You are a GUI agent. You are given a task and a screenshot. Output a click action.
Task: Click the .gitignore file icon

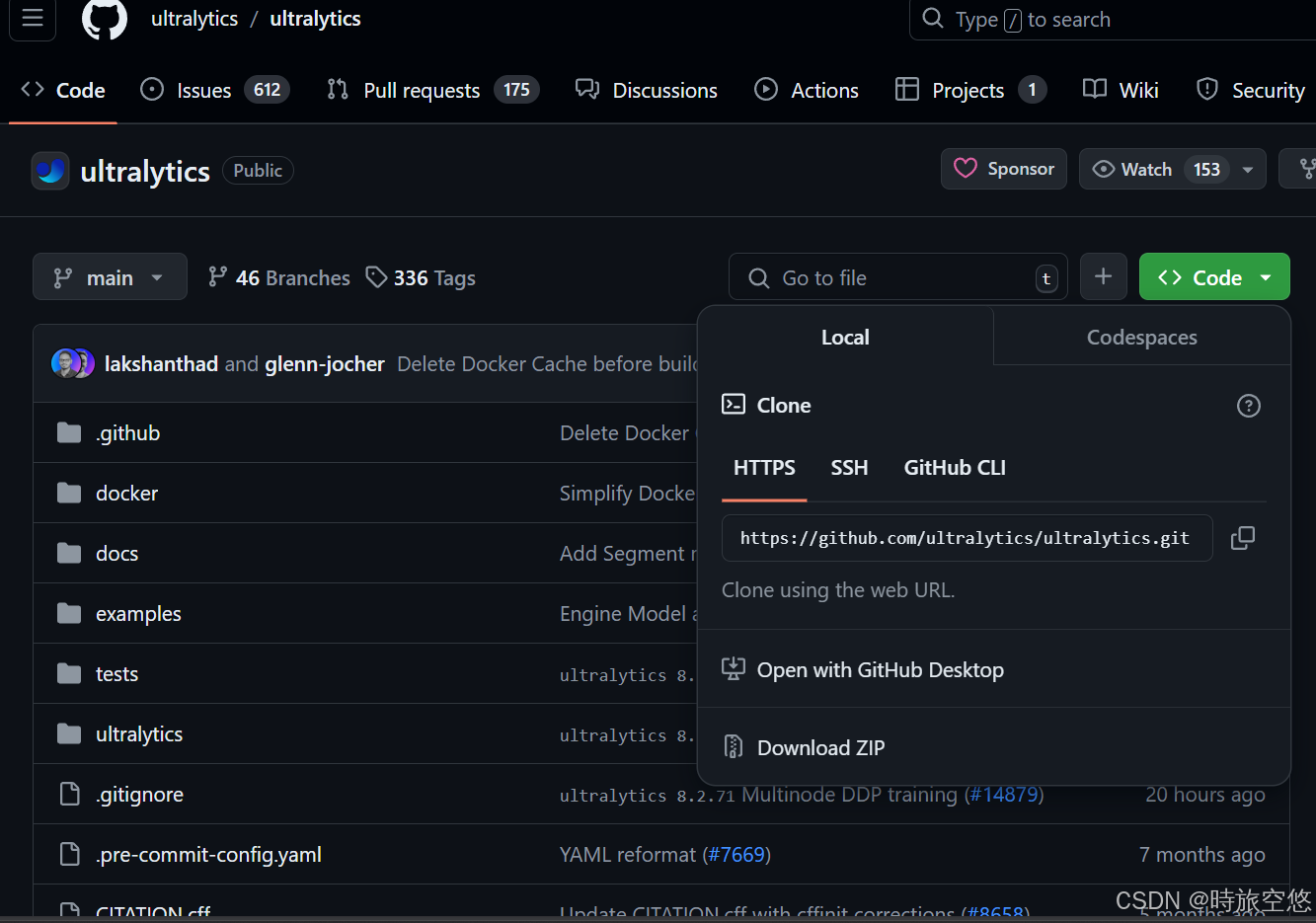click(x=69, y=794)
